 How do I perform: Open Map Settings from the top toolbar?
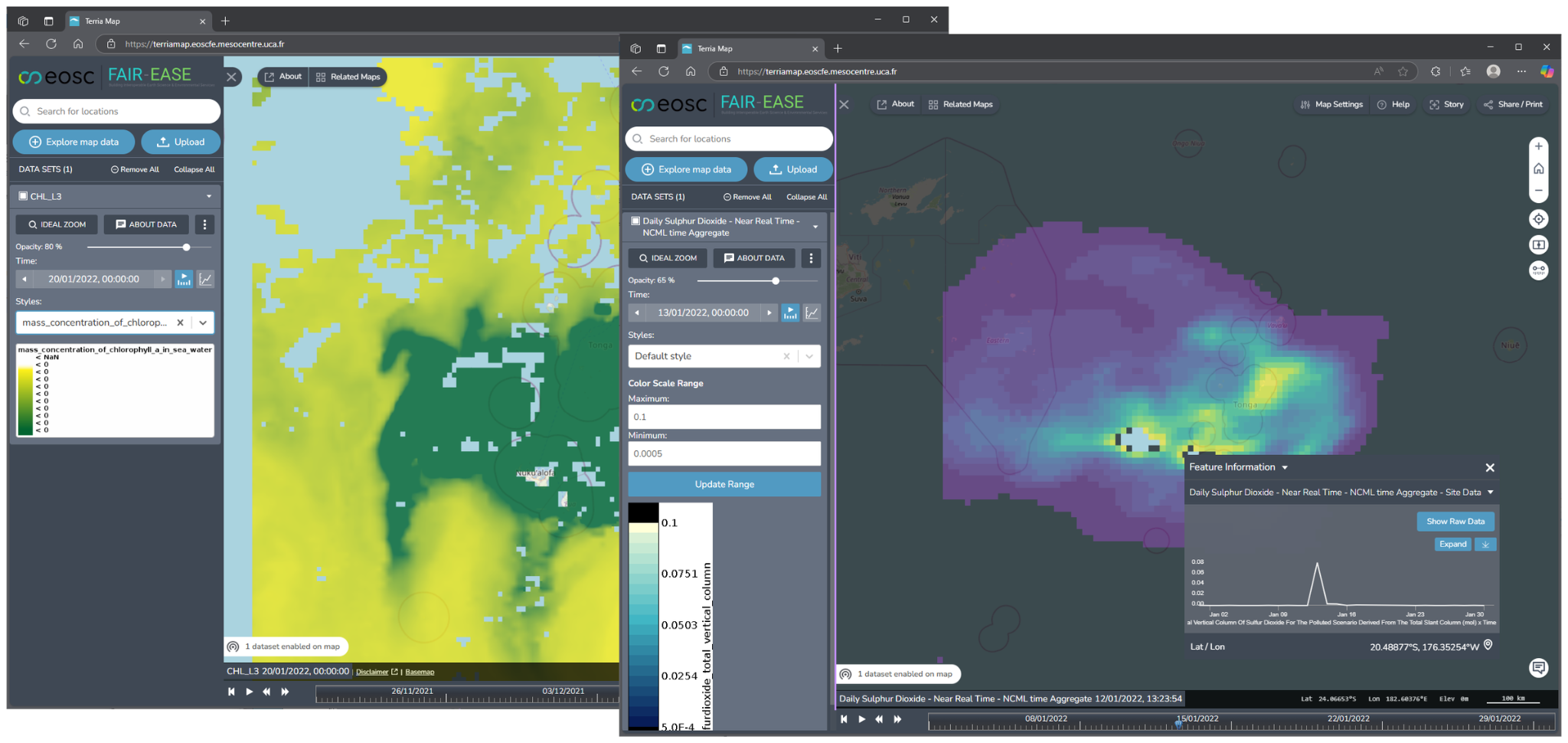pos(1331,104)
